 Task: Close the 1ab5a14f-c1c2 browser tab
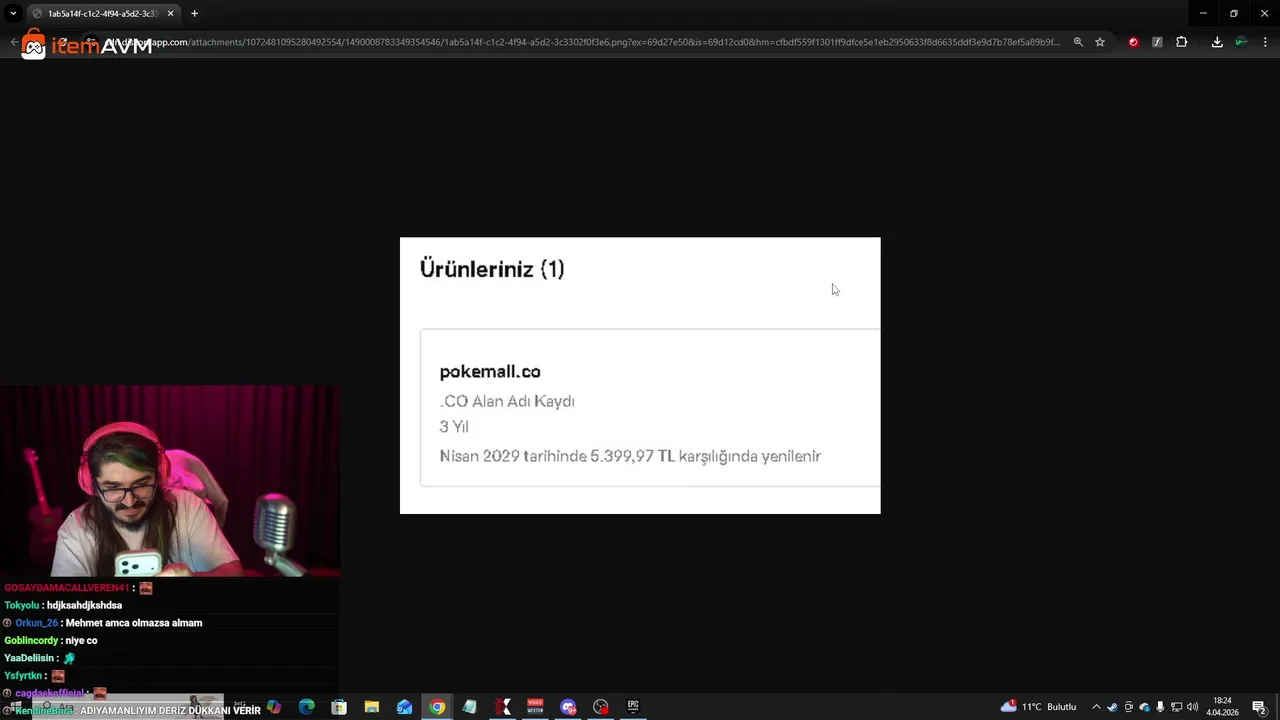pyautogui.click(x=170, y=13)
